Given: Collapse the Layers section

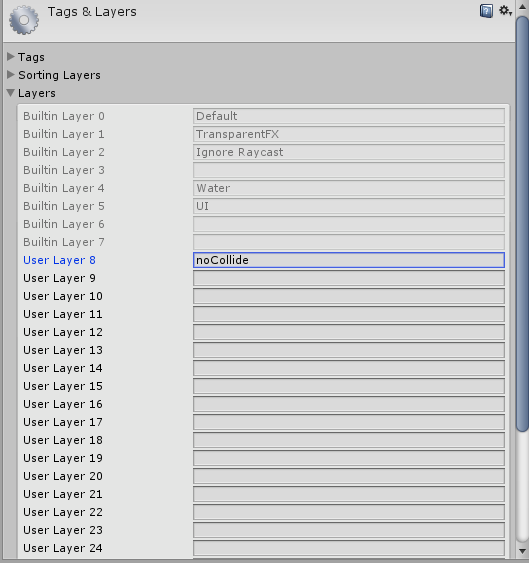Looking at the screenshot, I should (x=11, y=93).
